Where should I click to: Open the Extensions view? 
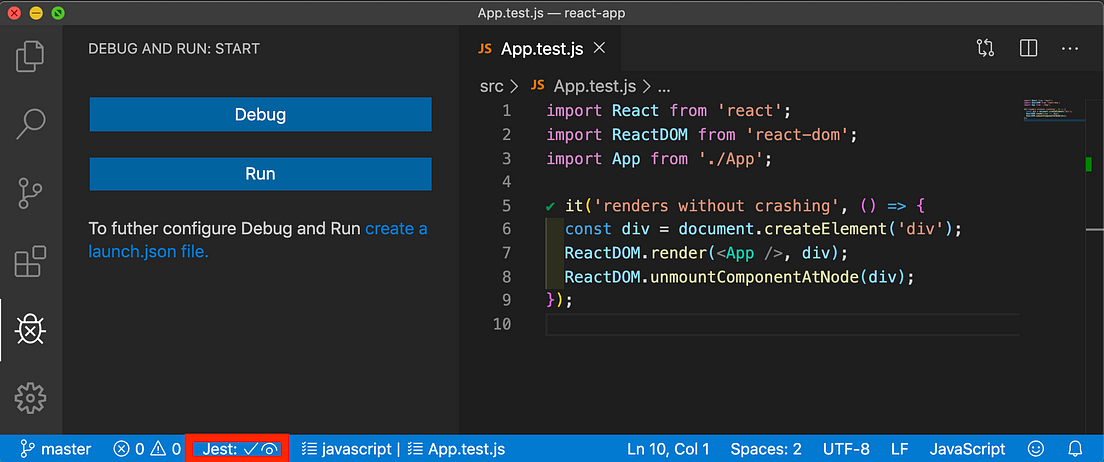[30, 261]
